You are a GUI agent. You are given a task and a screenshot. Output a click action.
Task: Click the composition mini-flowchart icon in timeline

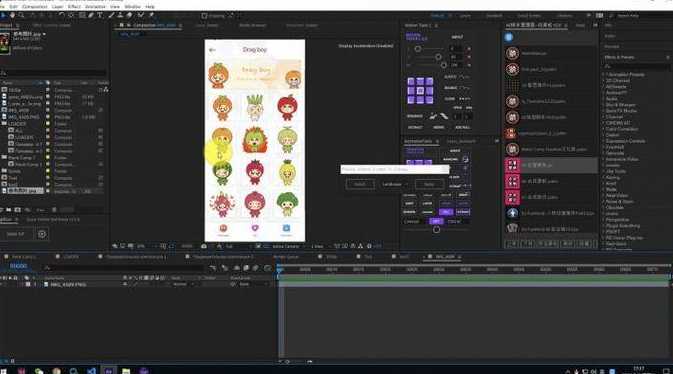point(213,268)
